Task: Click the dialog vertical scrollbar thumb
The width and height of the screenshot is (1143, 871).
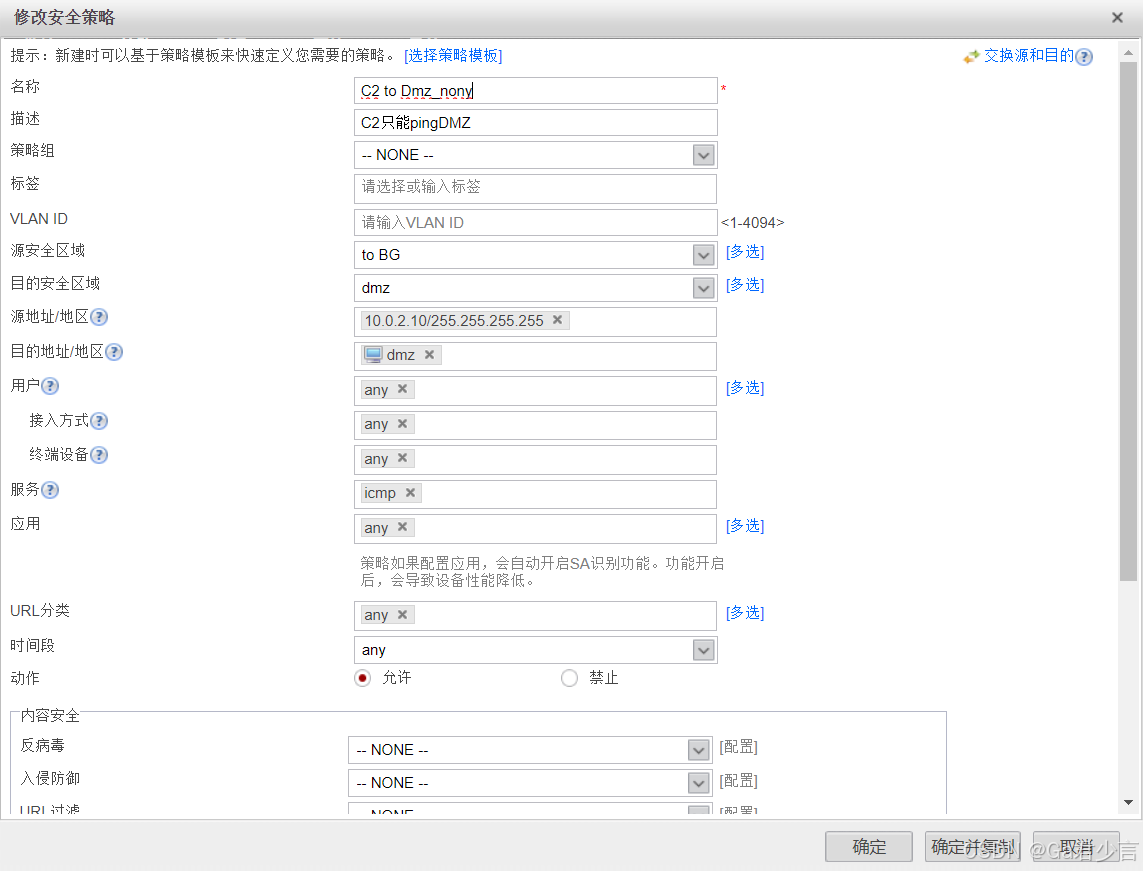Action: [1128, 321]
